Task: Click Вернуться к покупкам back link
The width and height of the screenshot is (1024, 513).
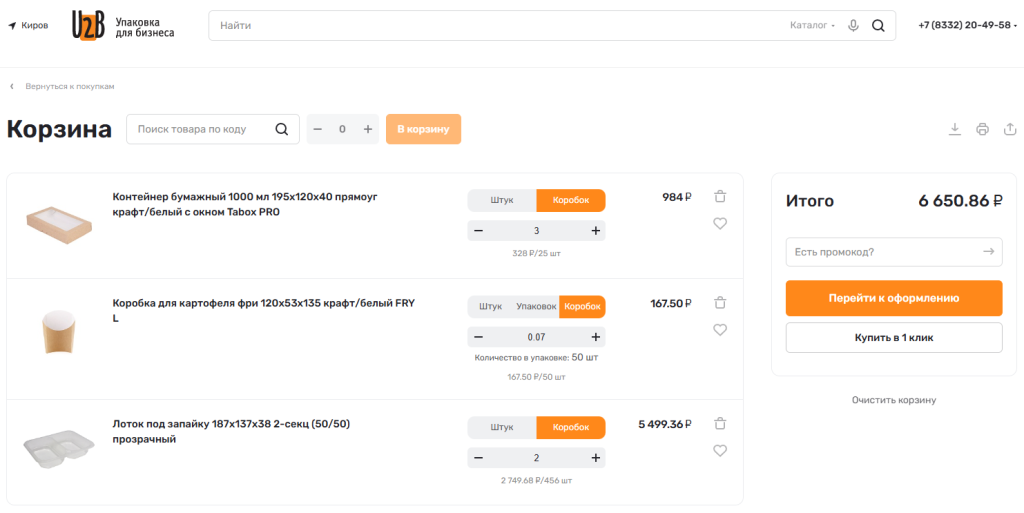Action: (x=69, y=87)
